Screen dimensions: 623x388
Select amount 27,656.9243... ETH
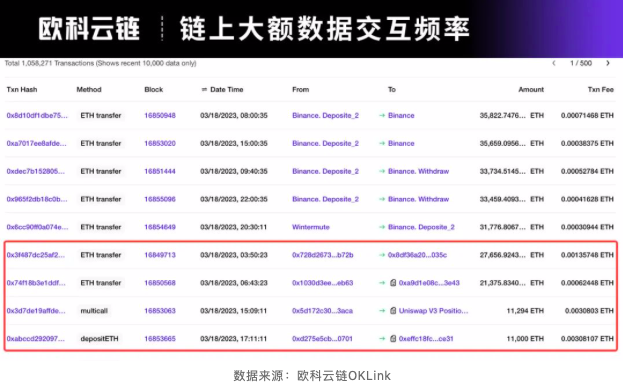(512, 255)
